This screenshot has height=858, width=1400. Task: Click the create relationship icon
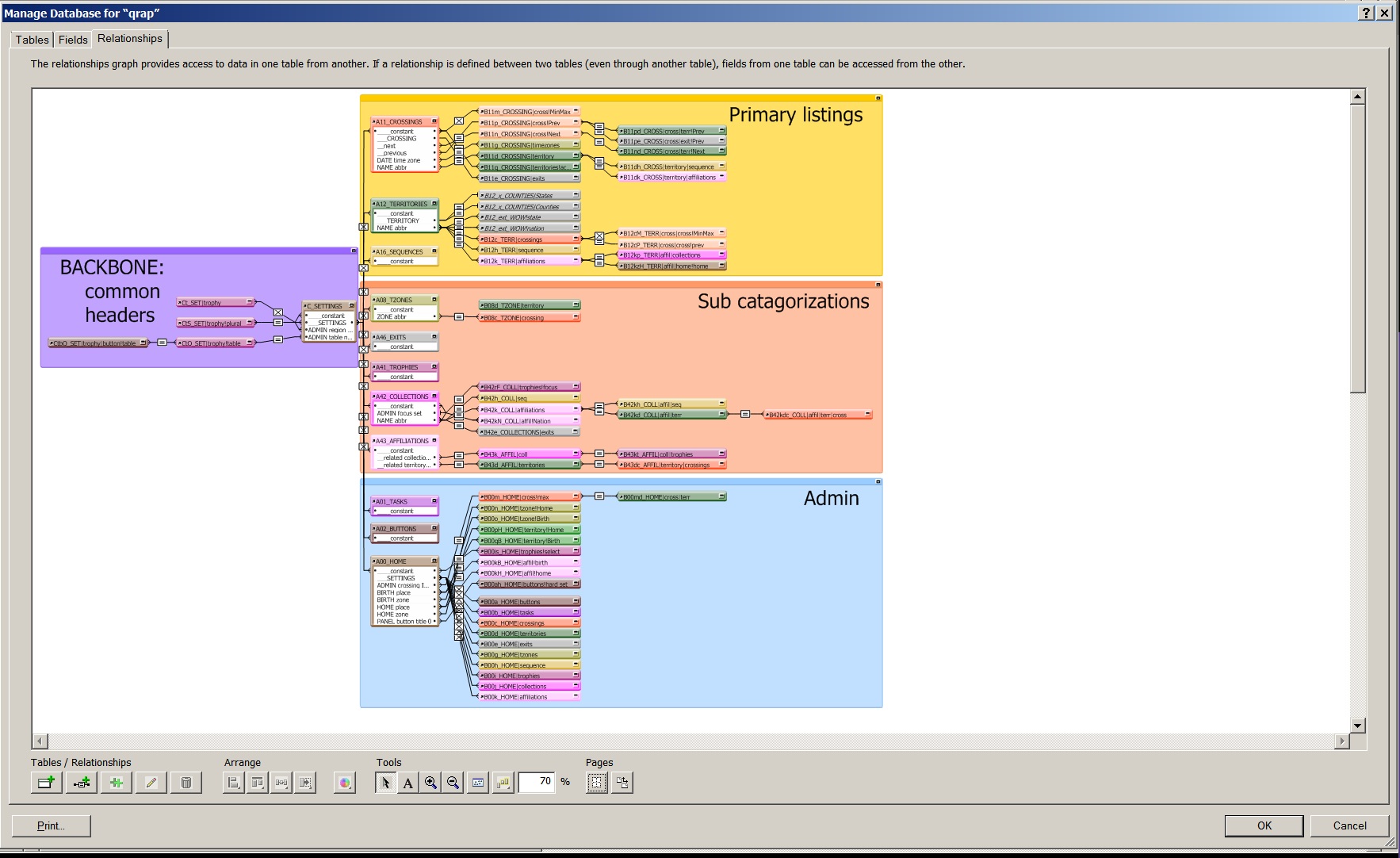coord(81,783)
